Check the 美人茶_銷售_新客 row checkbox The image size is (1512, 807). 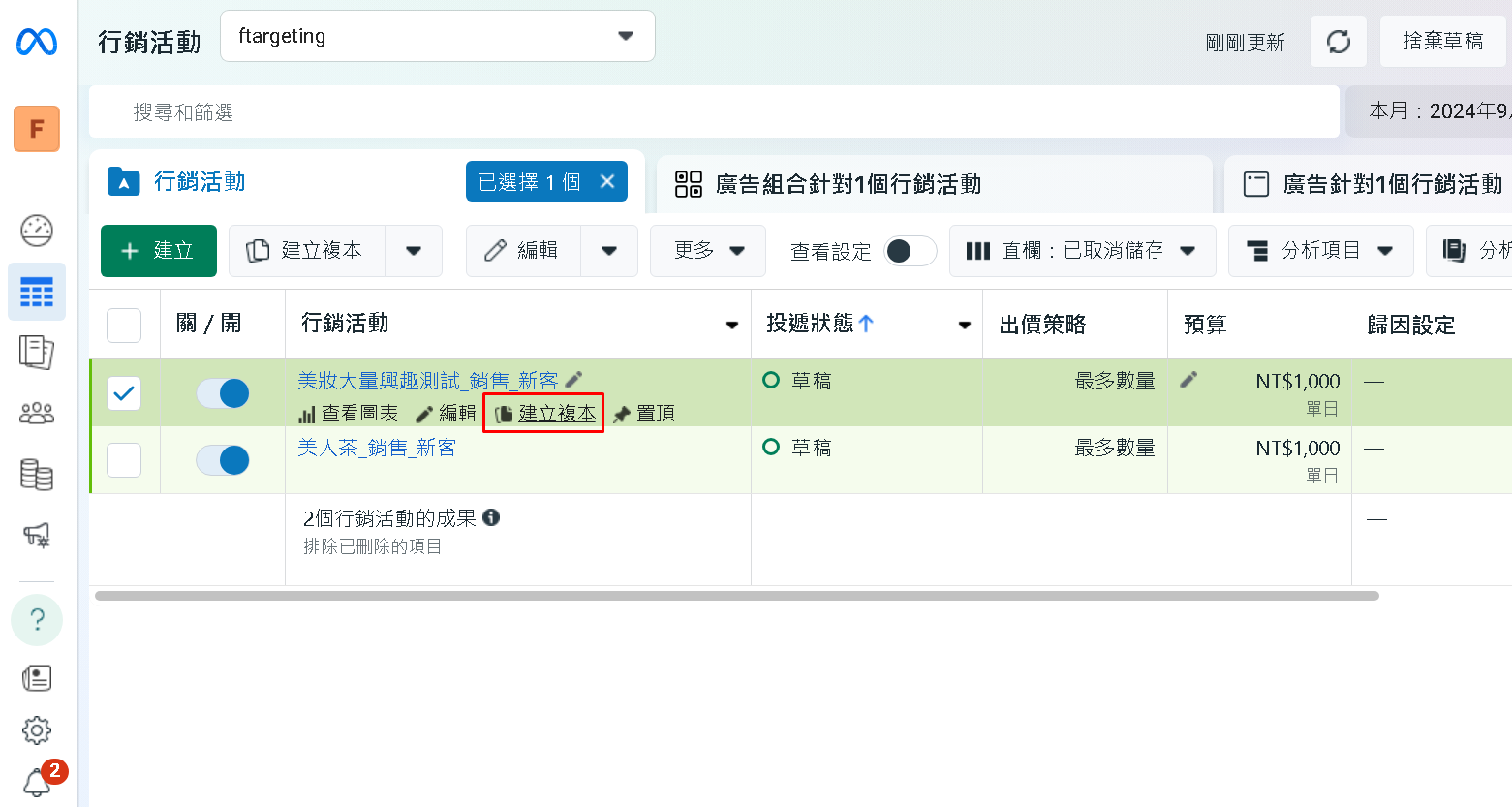pos(124,460)
